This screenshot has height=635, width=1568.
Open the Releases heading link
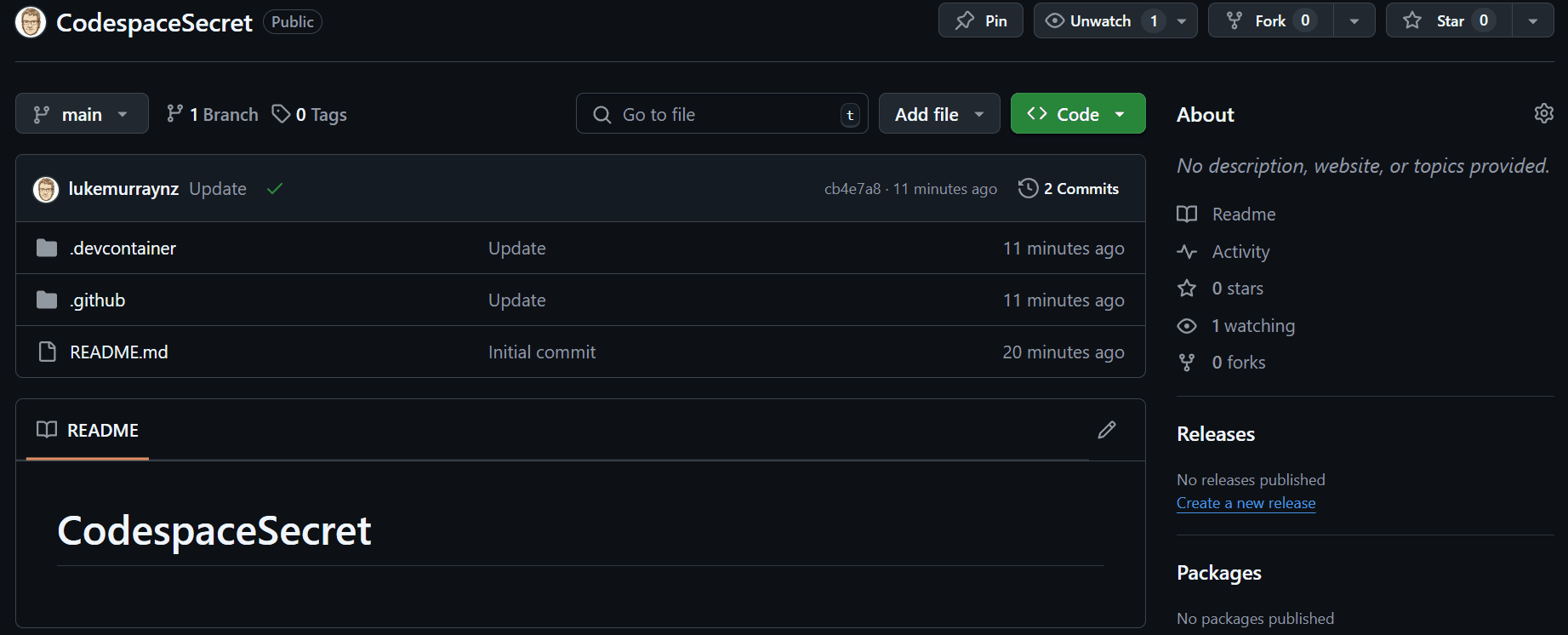pos(1216,434)
